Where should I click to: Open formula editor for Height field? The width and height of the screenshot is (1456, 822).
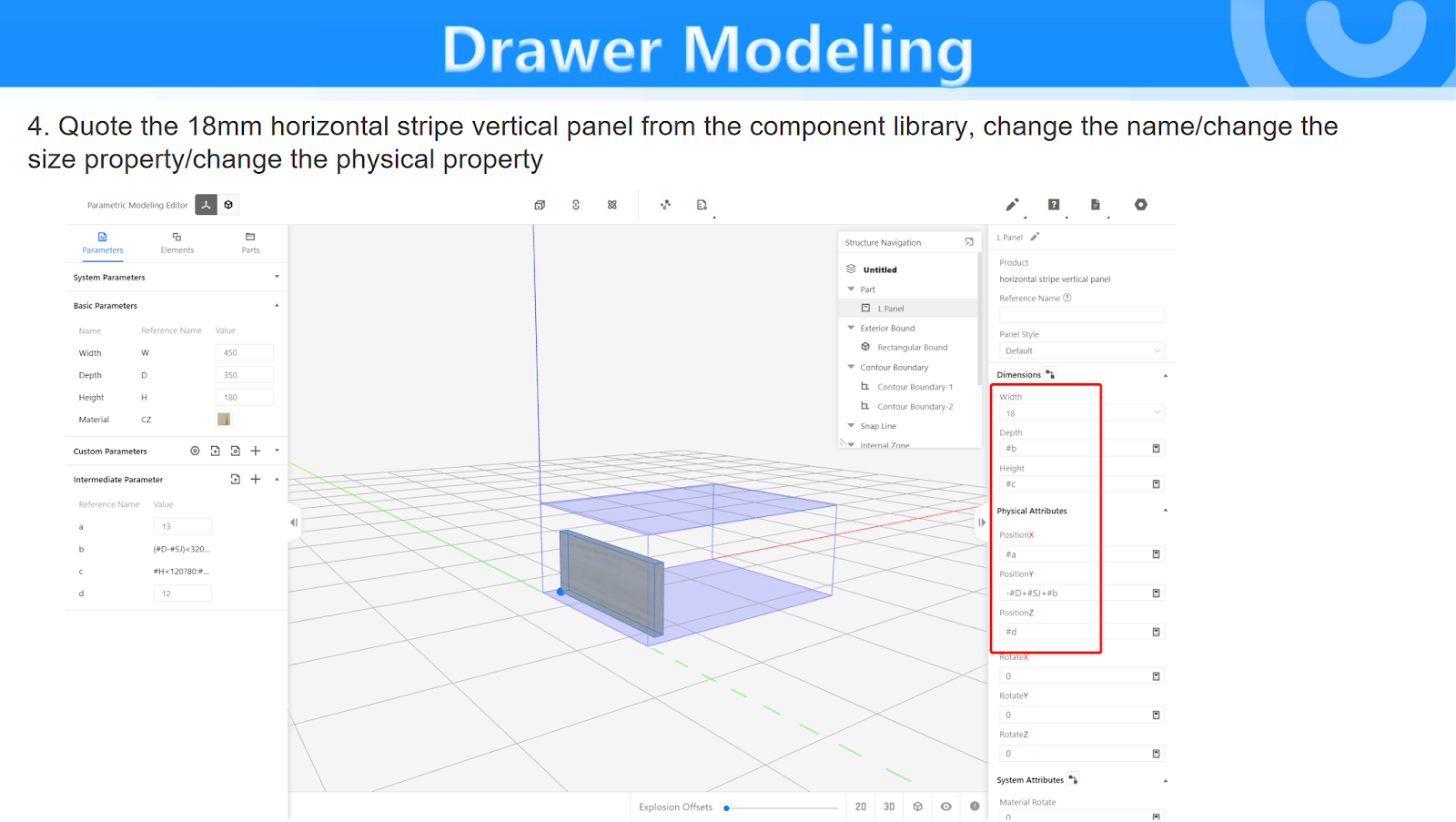pyautogui.click(x=1157, y=484)
